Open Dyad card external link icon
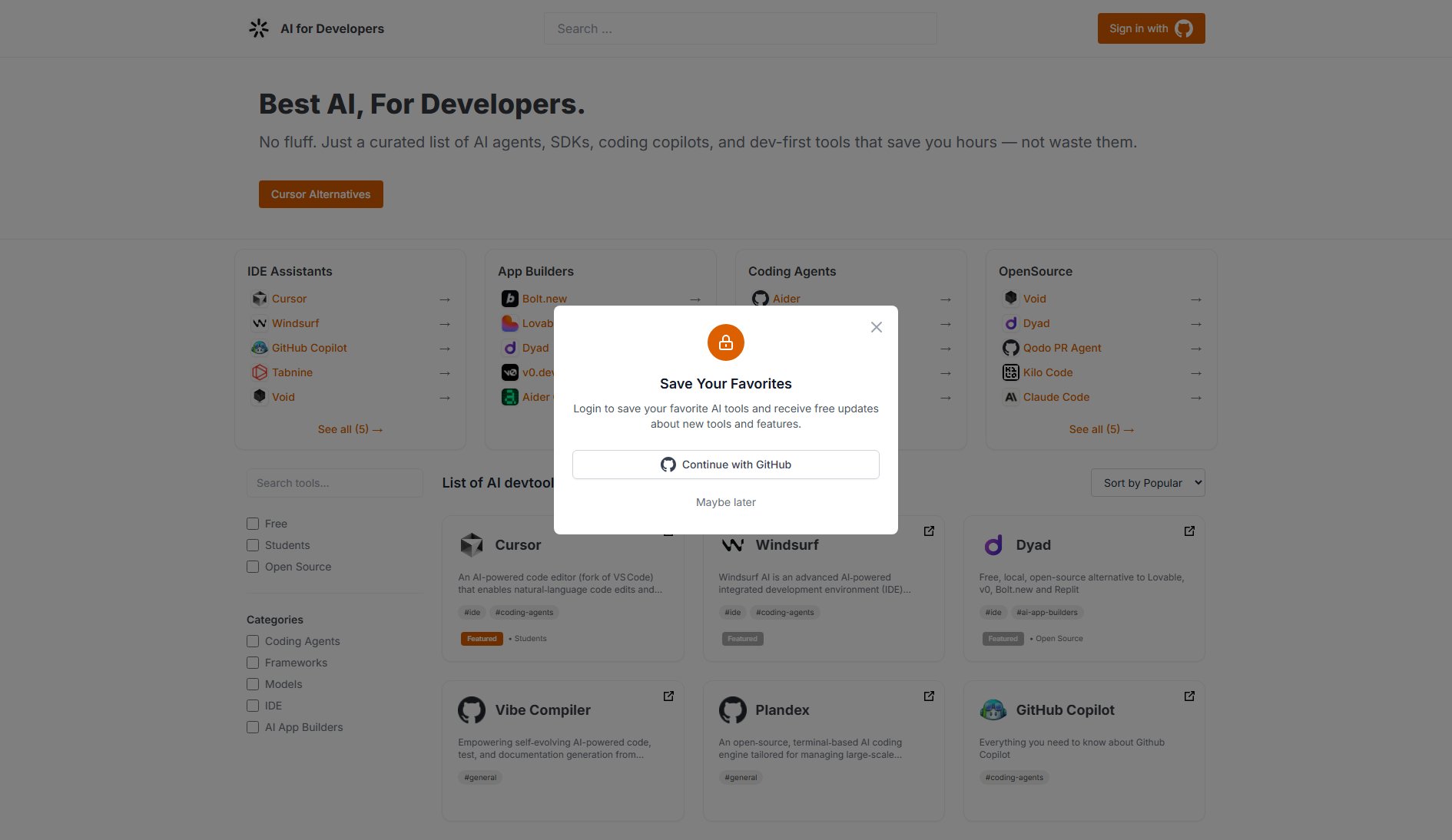This screenshot has height=840, width=1452. coord(1189,531)
